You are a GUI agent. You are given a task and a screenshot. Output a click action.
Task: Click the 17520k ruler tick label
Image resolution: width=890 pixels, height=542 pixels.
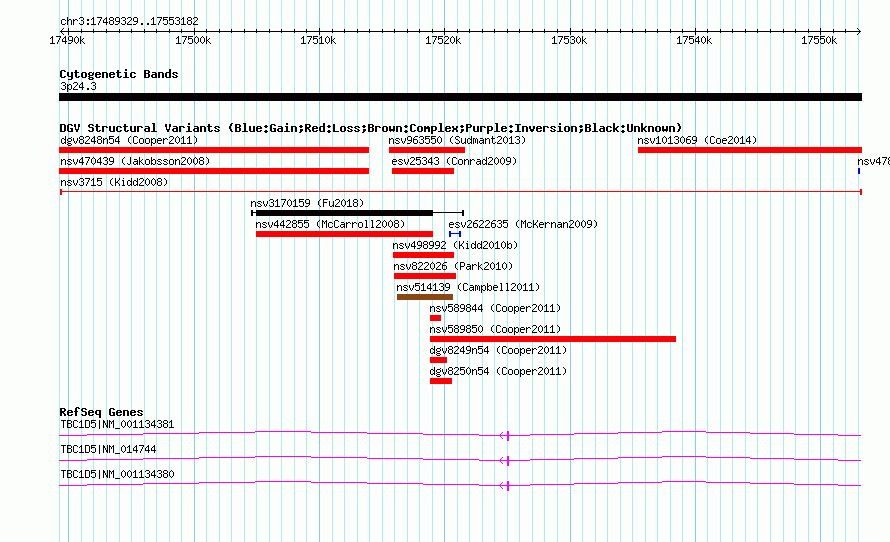pos(443,40)
